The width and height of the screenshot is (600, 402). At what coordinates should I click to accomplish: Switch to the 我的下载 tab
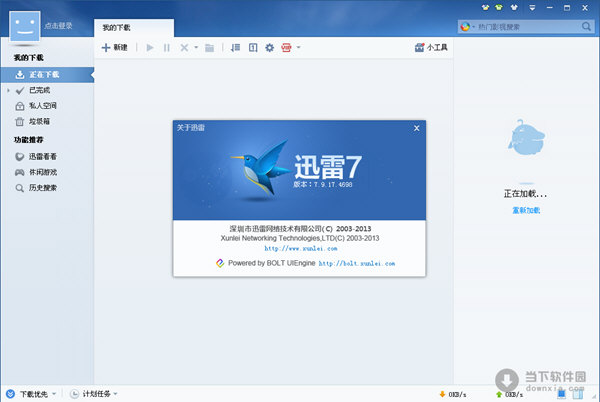134,28
